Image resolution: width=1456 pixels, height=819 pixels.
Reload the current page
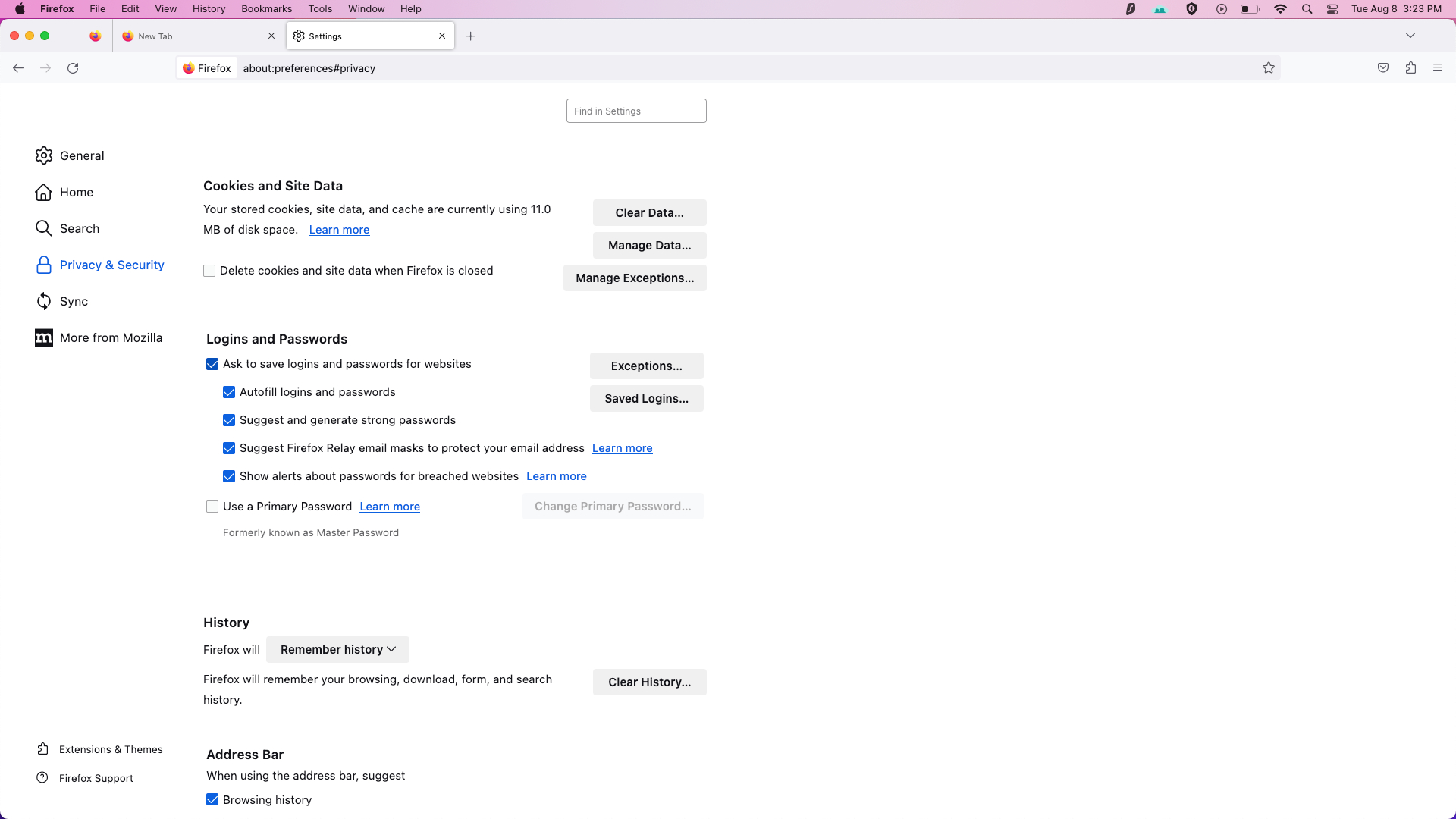[x=73, y=68]
